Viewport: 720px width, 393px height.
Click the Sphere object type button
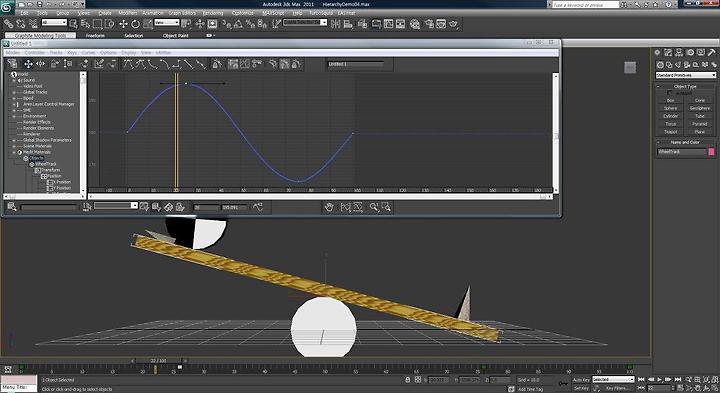[x=670, y=108]
